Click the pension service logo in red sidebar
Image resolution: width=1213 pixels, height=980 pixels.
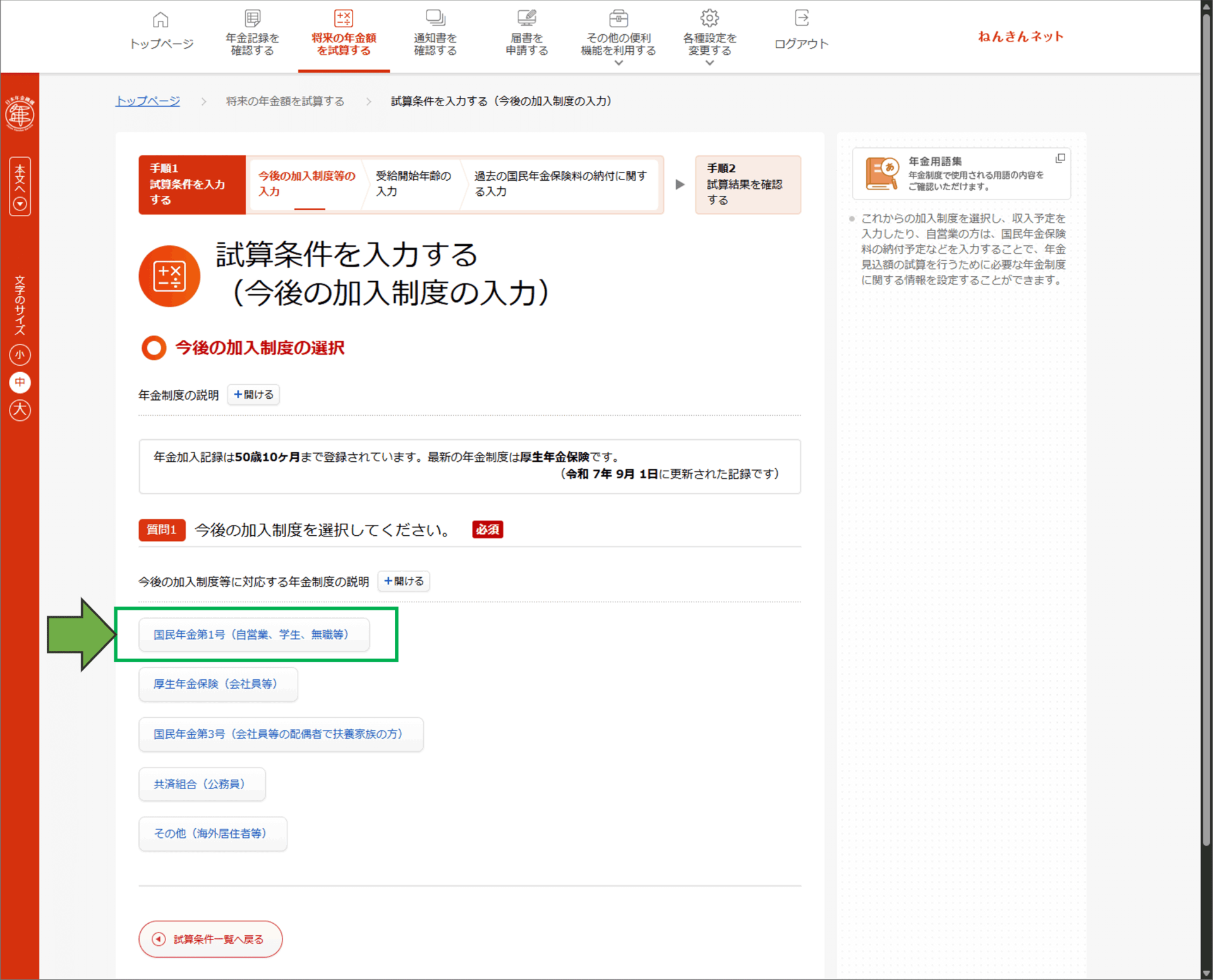(20, 114)
